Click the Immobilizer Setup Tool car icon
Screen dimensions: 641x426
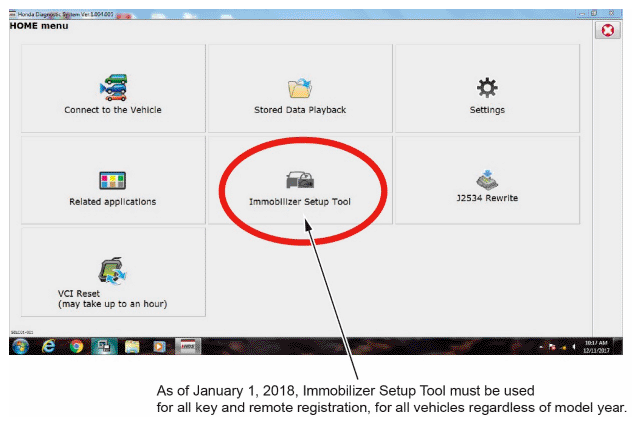click(300, 180)
